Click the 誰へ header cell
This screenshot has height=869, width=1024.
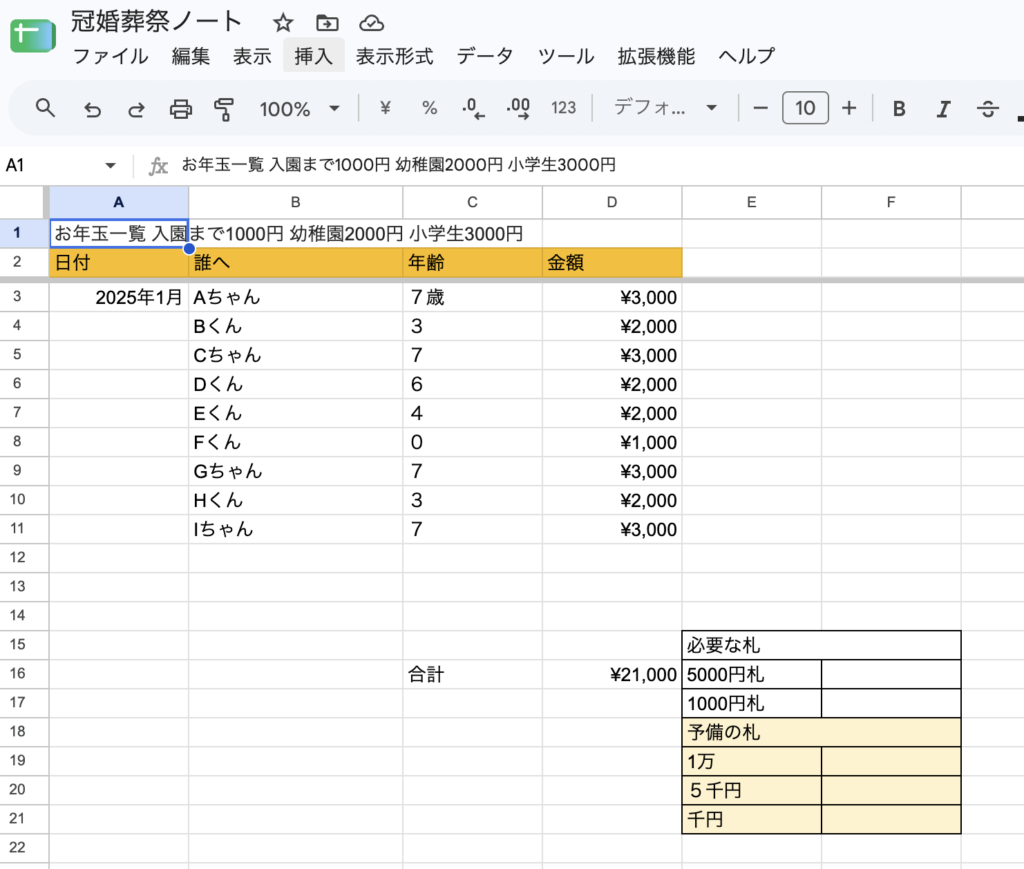point(296,262)
